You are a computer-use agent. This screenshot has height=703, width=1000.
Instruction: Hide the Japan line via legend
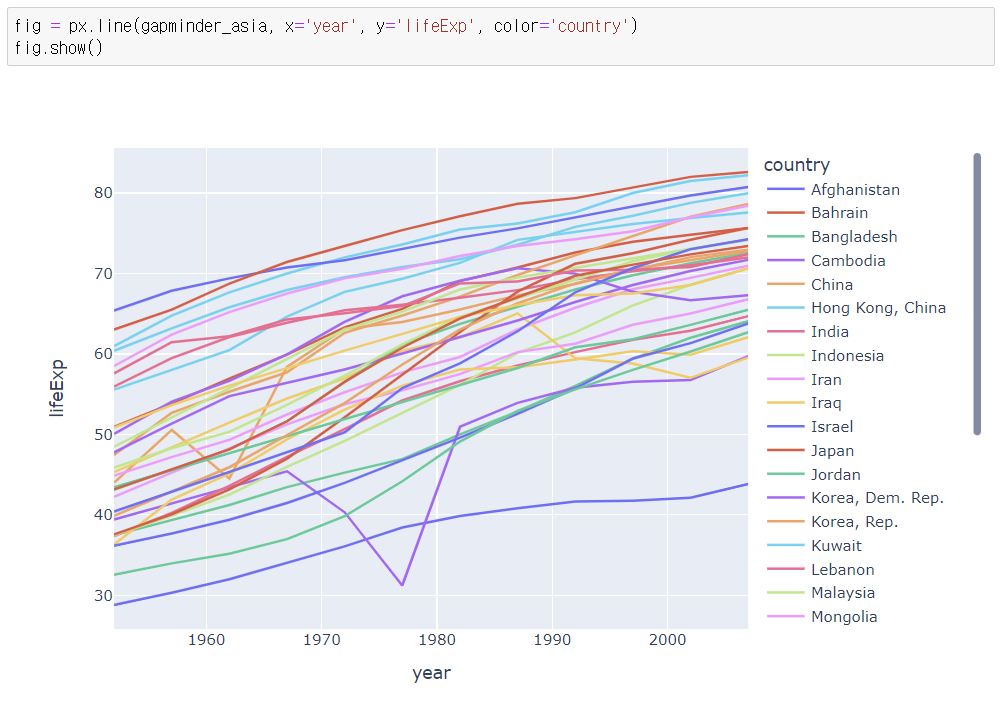[x=811, y=450]
